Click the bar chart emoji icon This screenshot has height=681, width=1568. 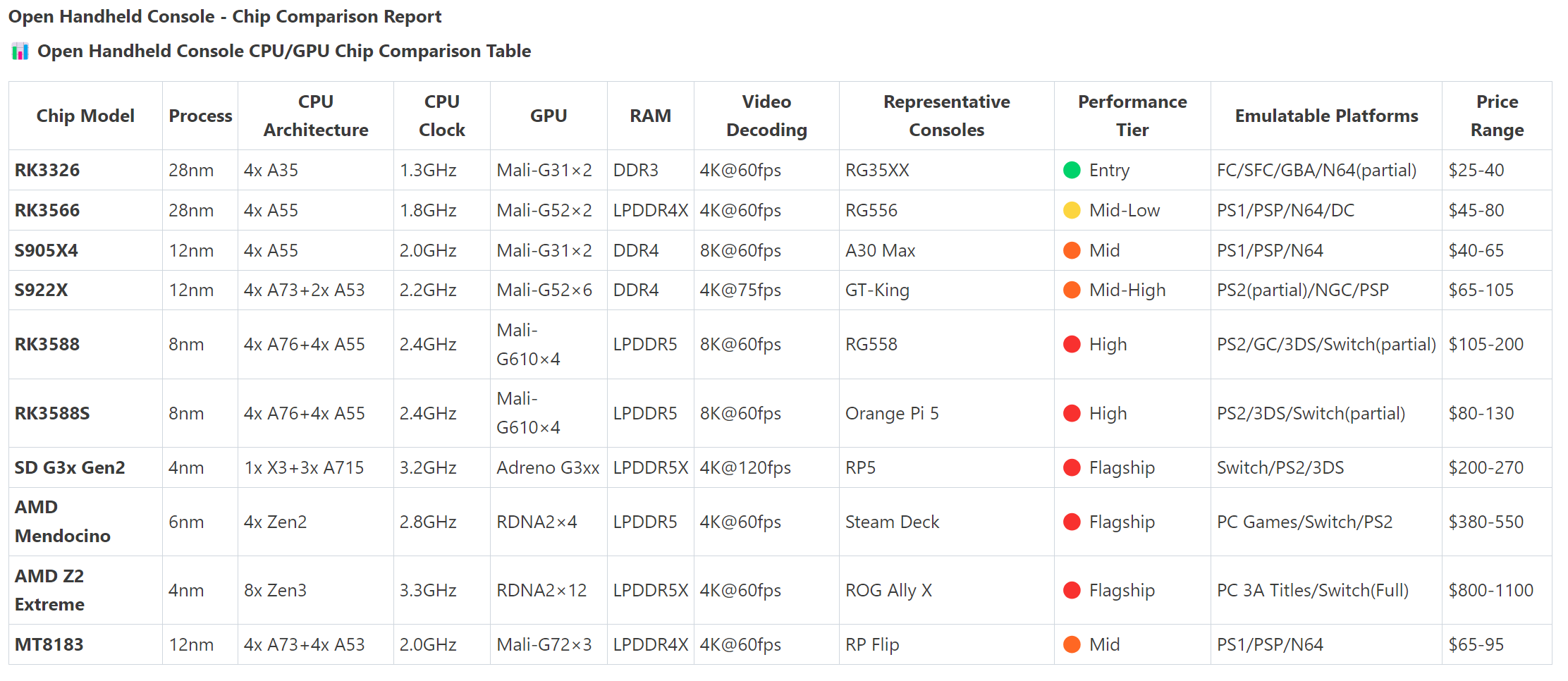pos(20,51)
